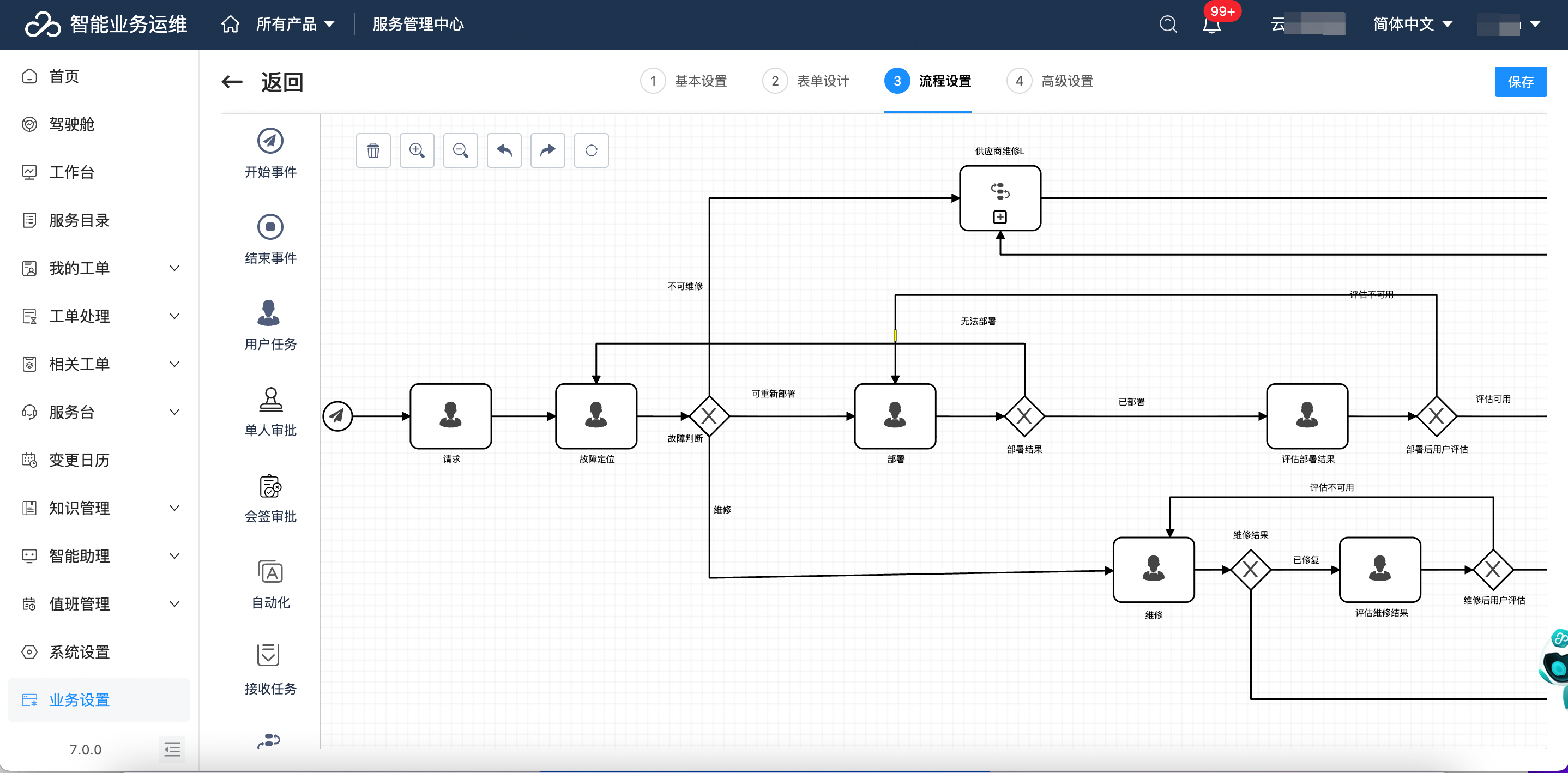Click the zoom in magnifier icon
1568x773 pixels.
(x=417, y=150)
